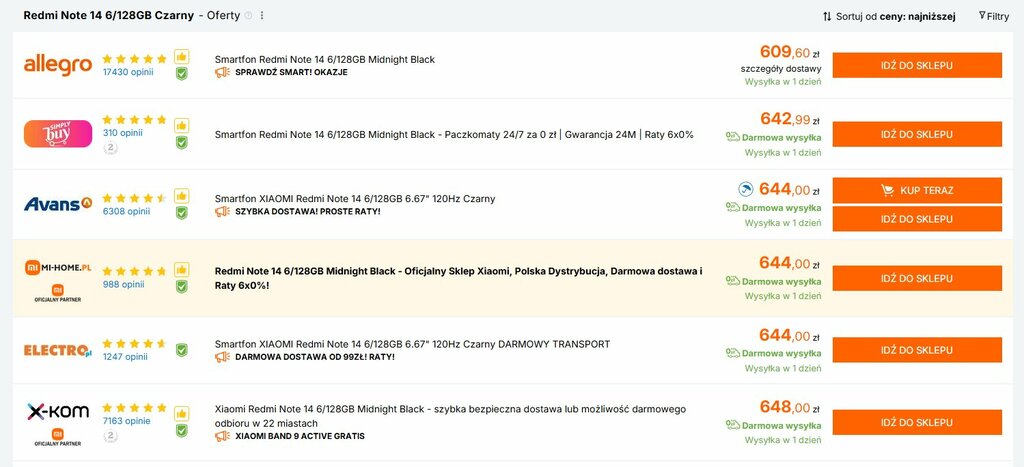Click the blue umbrella icon beside the Avans price
Screen dimensions: 1024x467
745,189
